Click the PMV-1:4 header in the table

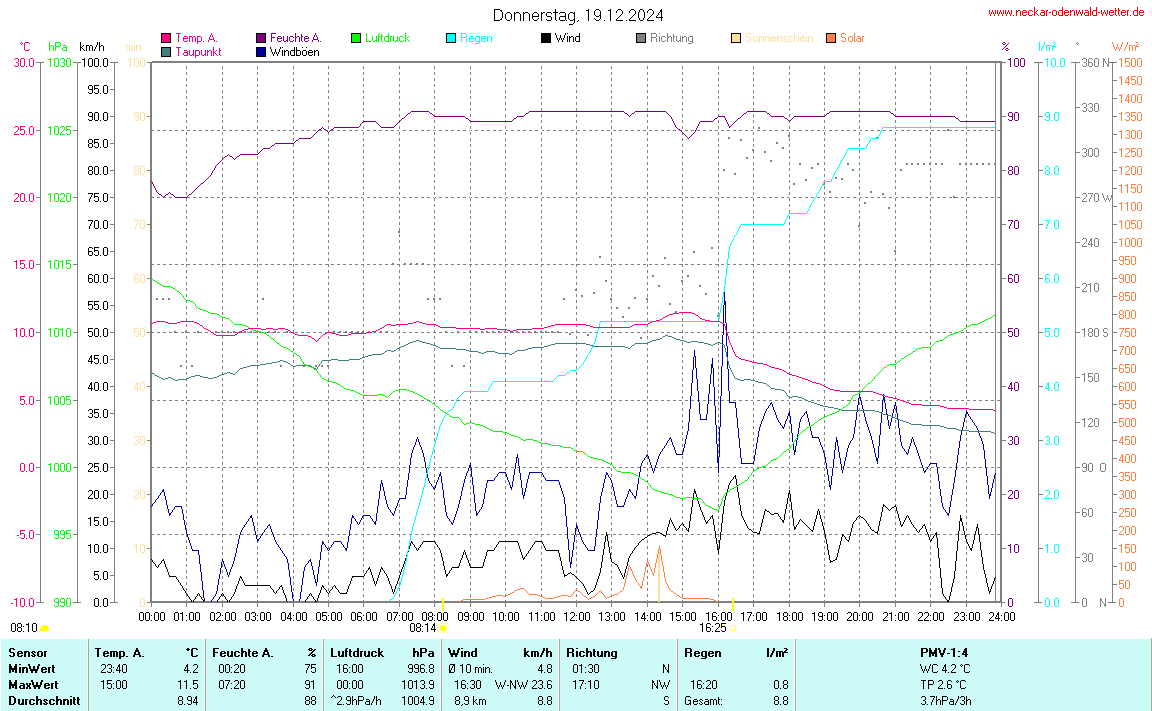click(x=945, y=653)
